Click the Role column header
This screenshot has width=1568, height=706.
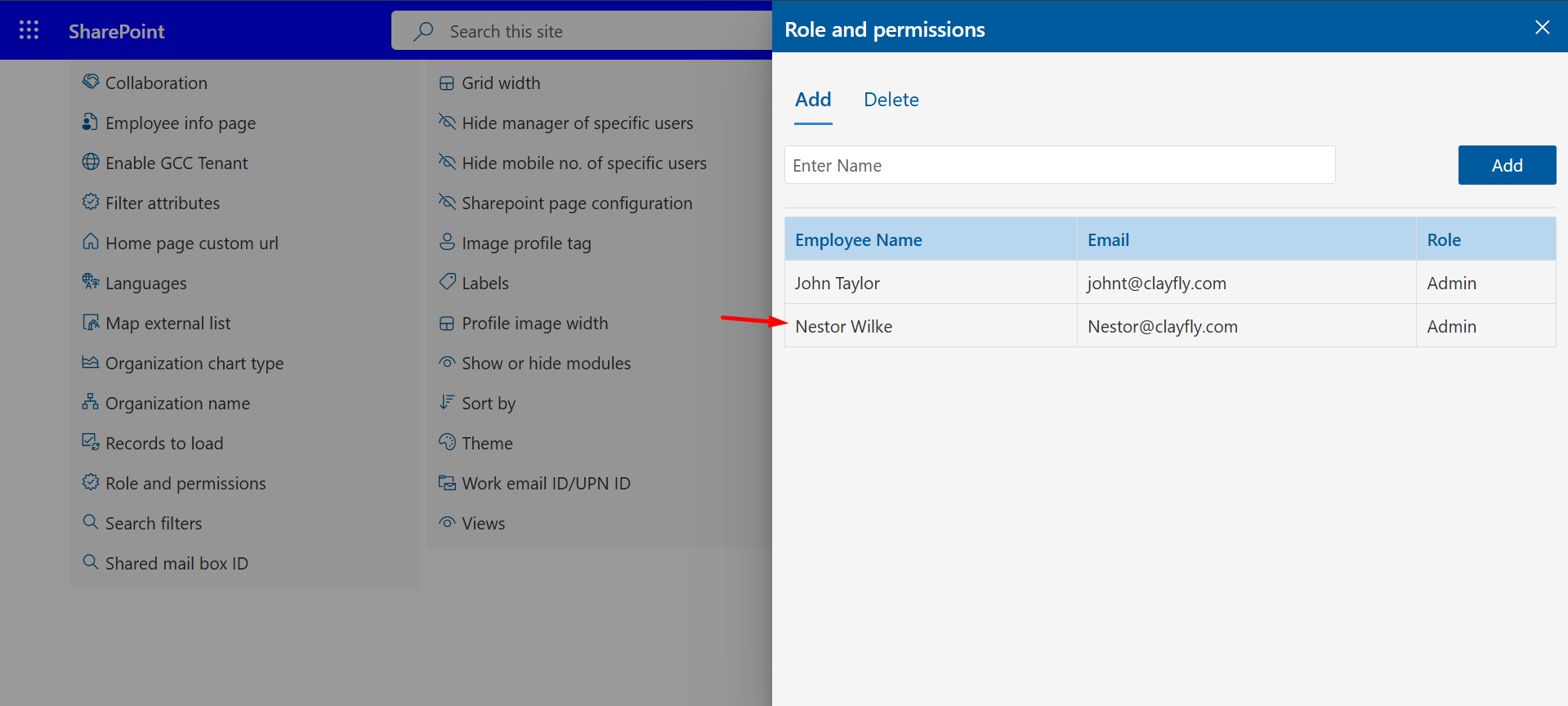tap(1486, 239)
